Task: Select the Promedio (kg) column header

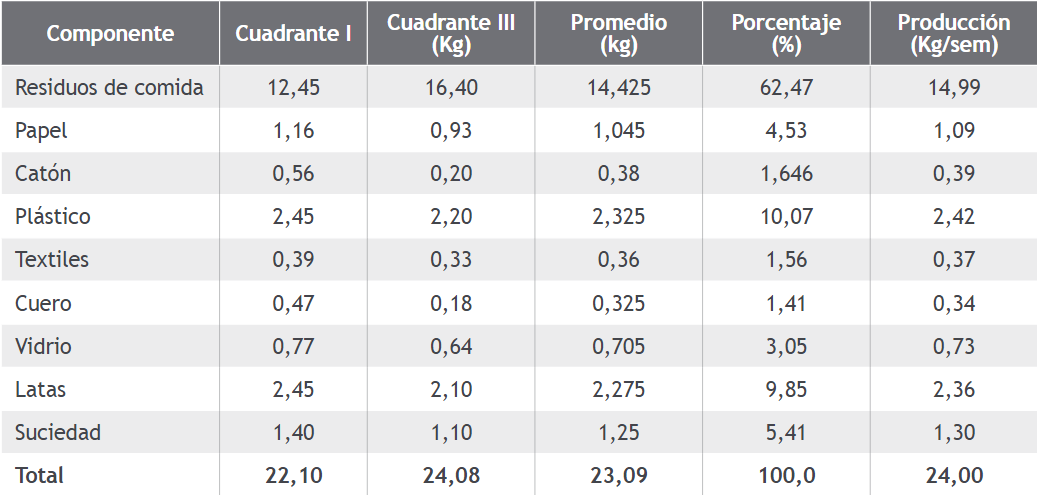Action: tap(618, 33)
